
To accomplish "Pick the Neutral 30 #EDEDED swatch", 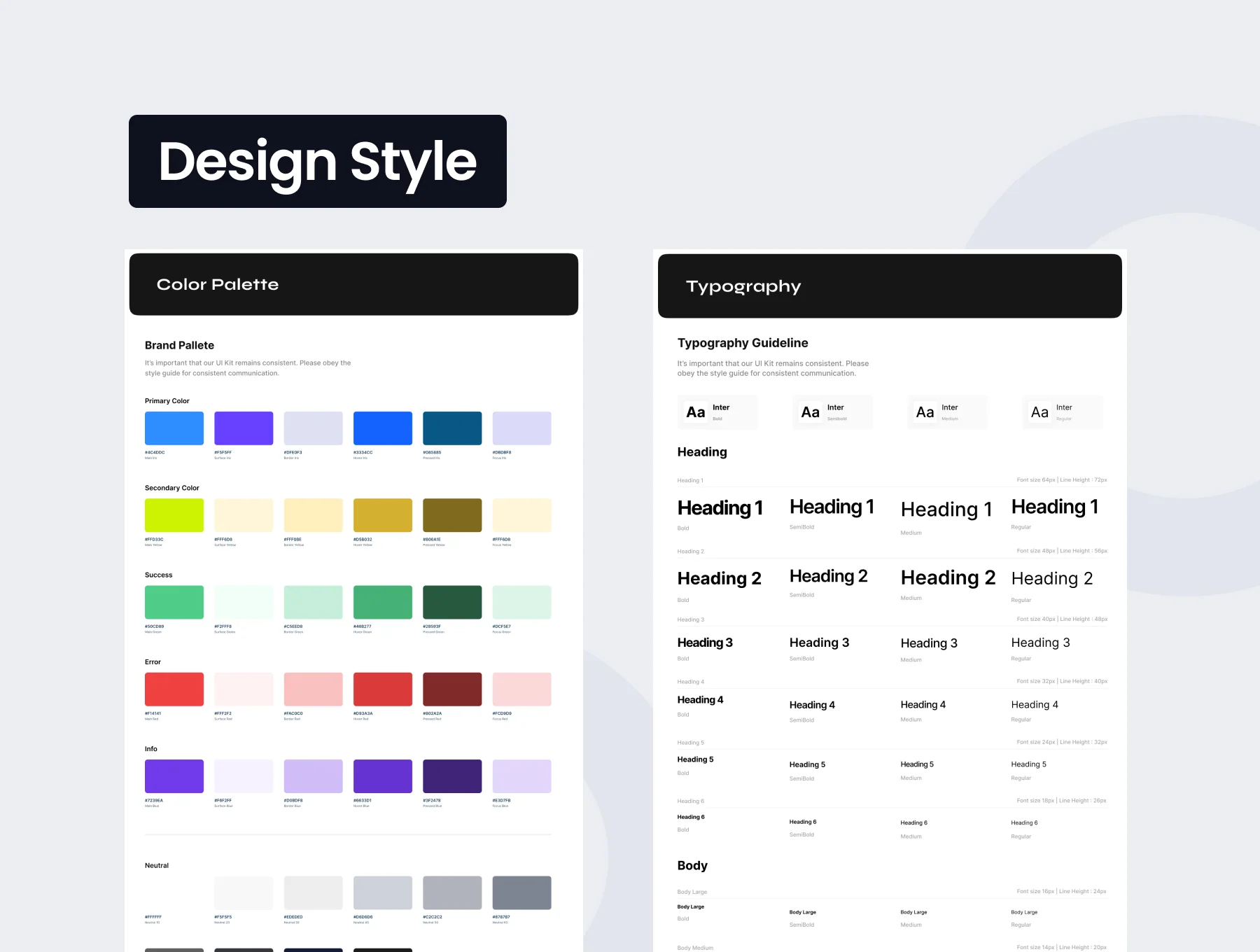I will coord(313,893).
